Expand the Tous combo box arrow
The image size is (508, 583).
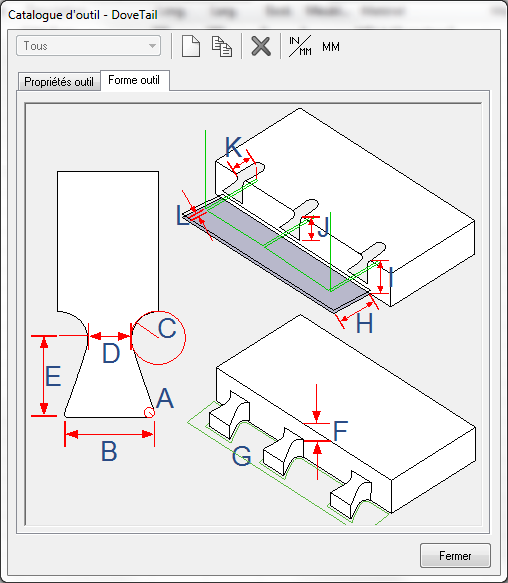(152, 46)
